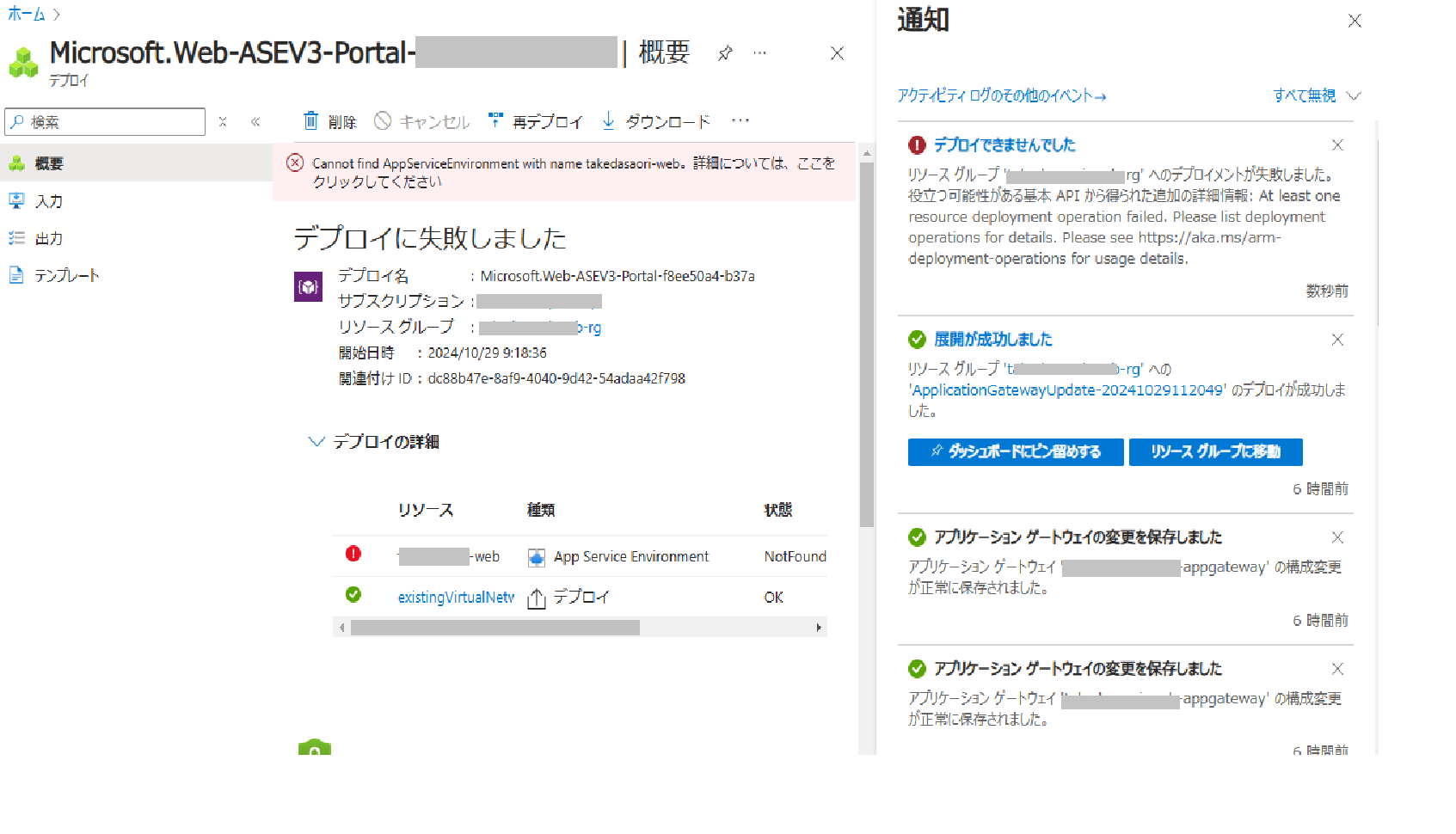
Task: Sort by the リソース column header
Action: 426,510
